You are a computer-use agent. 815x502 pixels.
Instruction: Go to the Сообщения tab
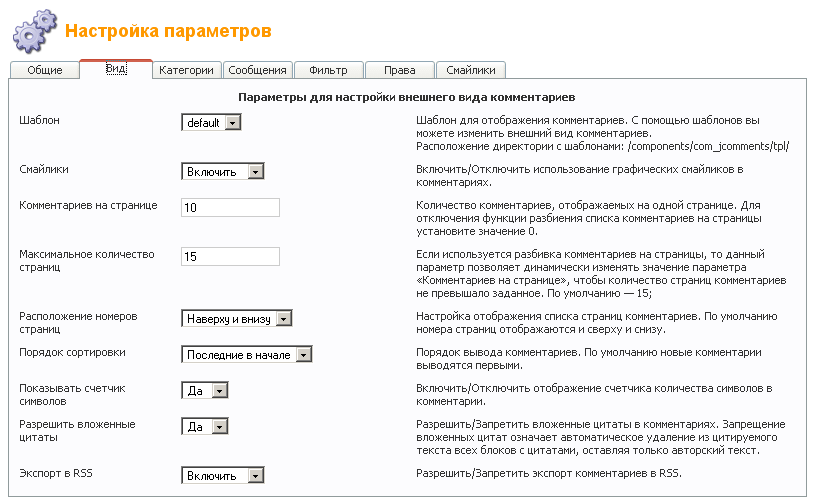pyautogui.click(x=258, y=70)
